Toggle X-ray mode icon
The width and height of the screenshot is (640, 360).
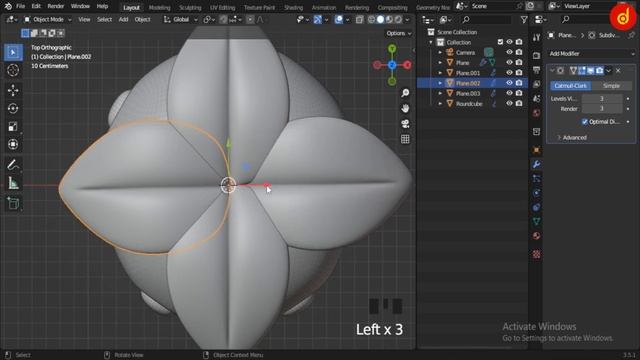[x=359, y=19]
